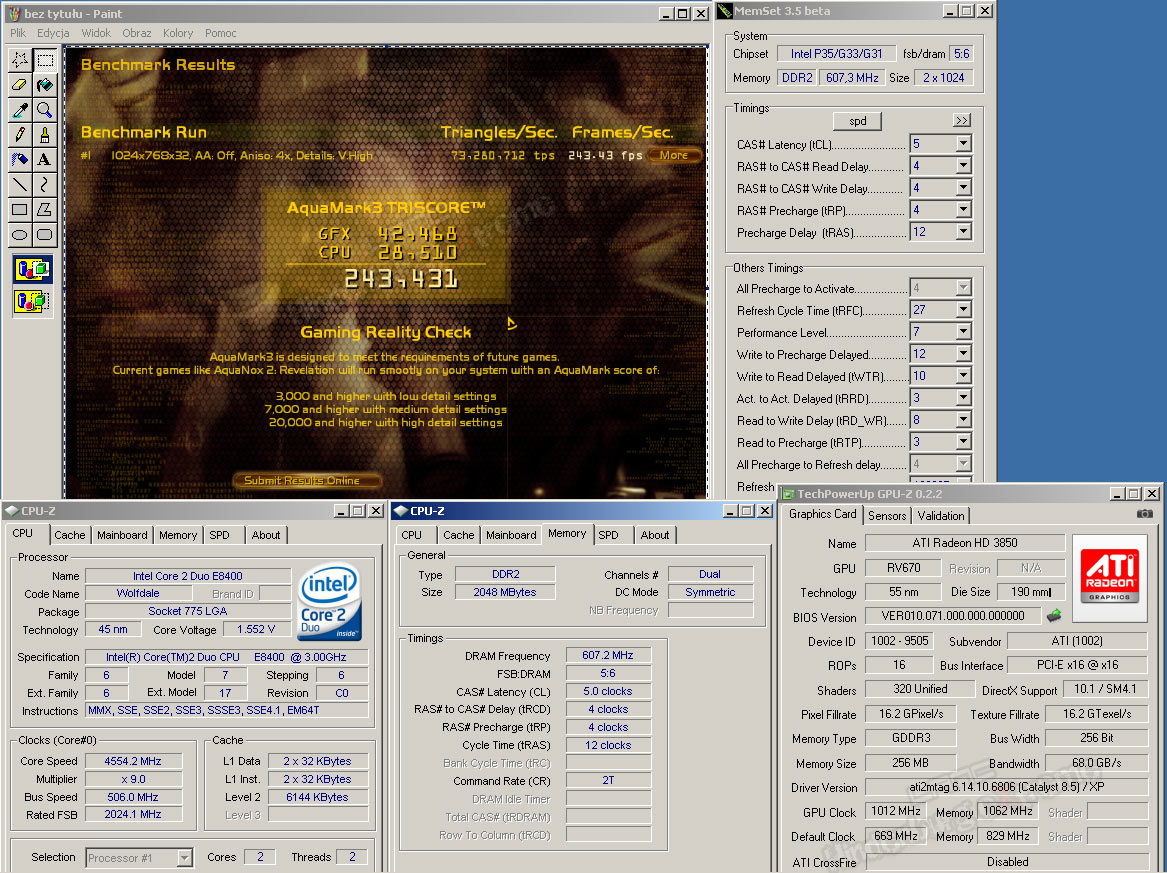Open the Kolory menu in Paint

(x=178, y=33)
